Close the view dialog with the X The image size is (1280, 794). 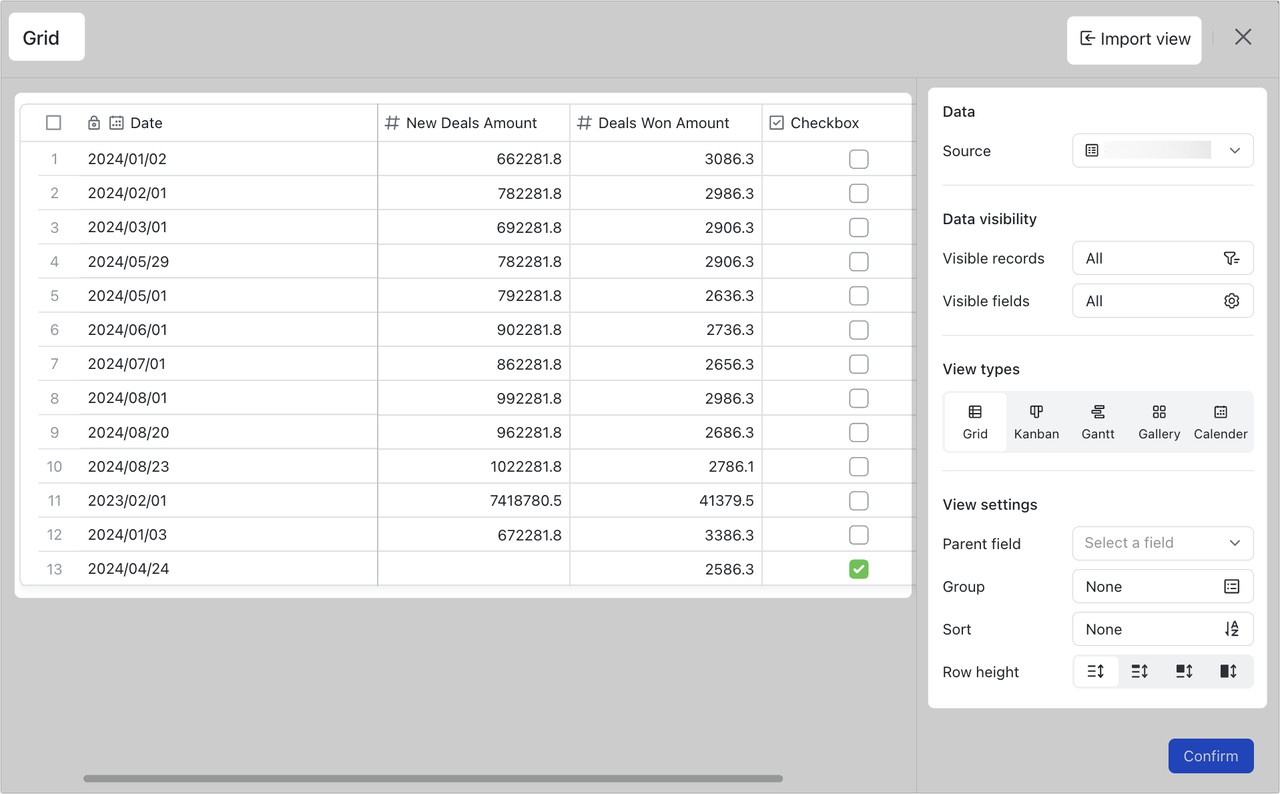1243,37
